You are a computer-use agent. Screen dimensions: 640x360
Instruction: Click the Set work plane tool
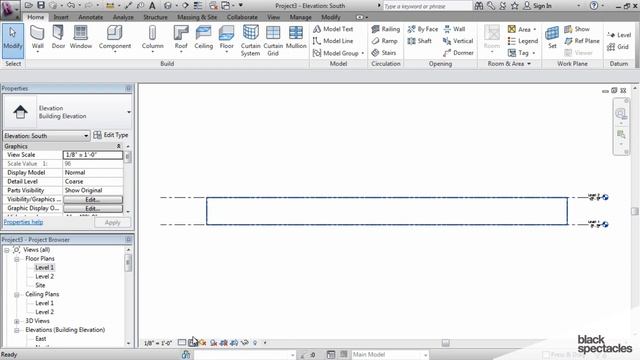pyautogui.click(x=552, y=37)
